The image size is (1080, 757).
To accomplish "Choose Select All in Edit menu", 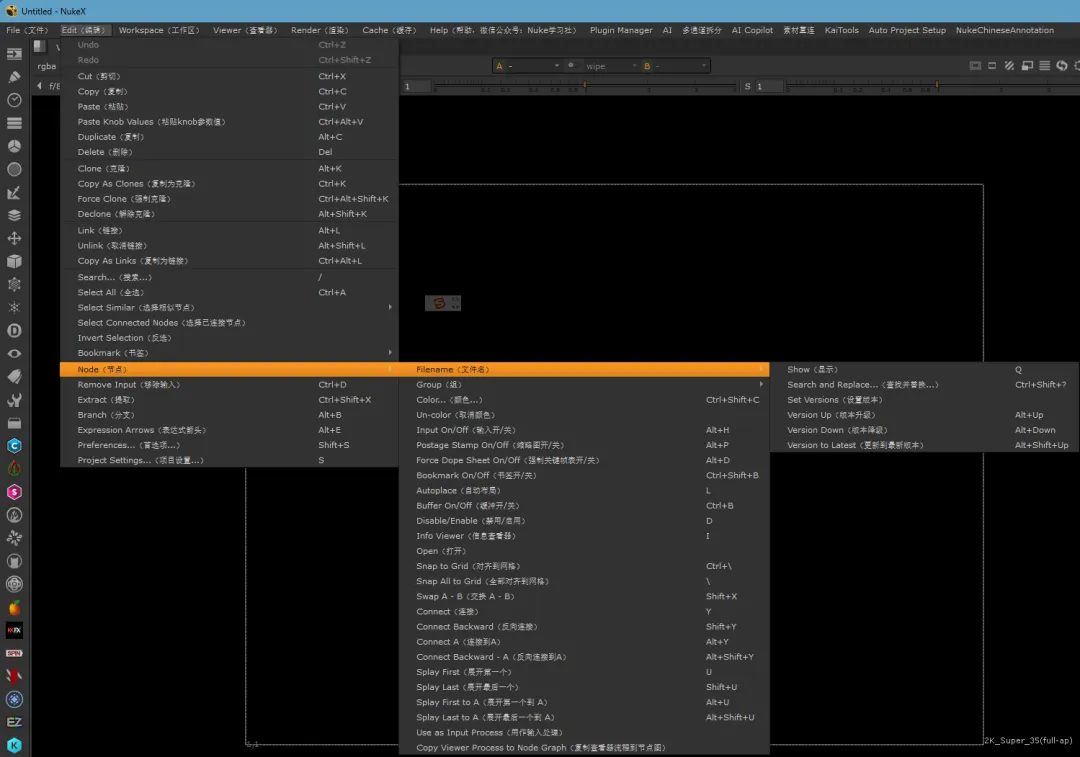I will click(229, 292).
